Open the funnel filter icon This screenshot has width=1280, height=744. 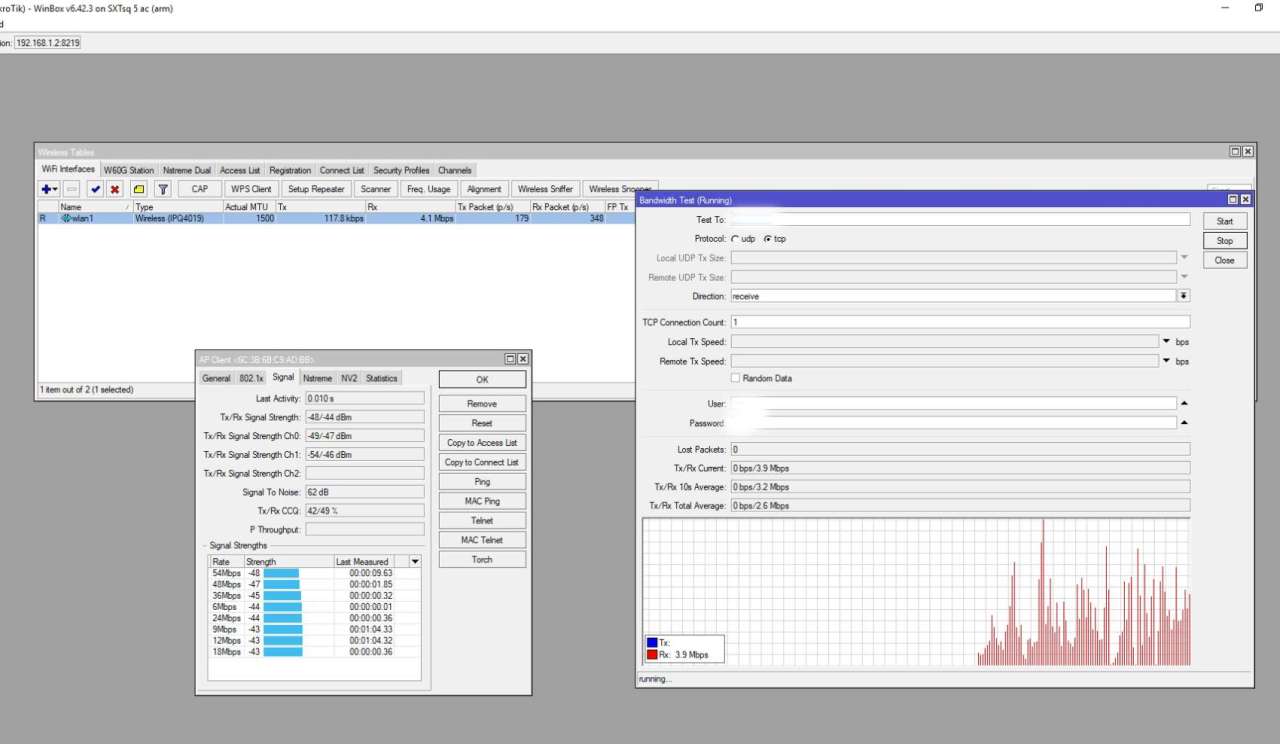[x=163, y=189]
